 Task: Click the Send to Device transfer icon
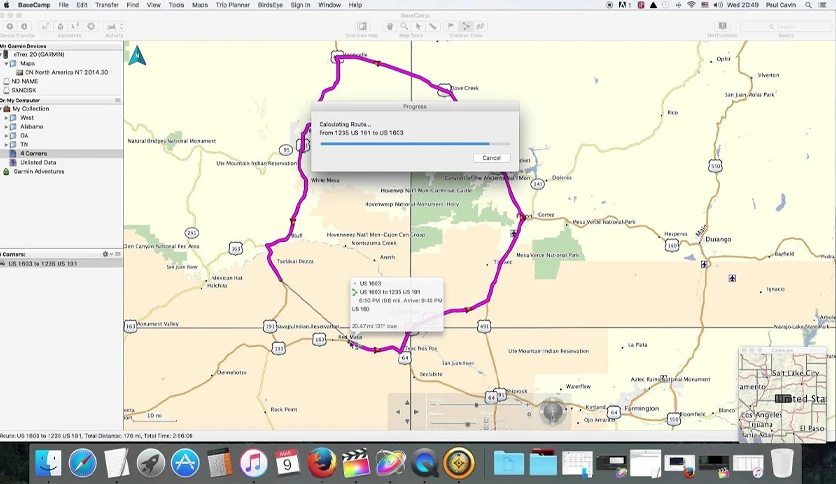(10, 26)
